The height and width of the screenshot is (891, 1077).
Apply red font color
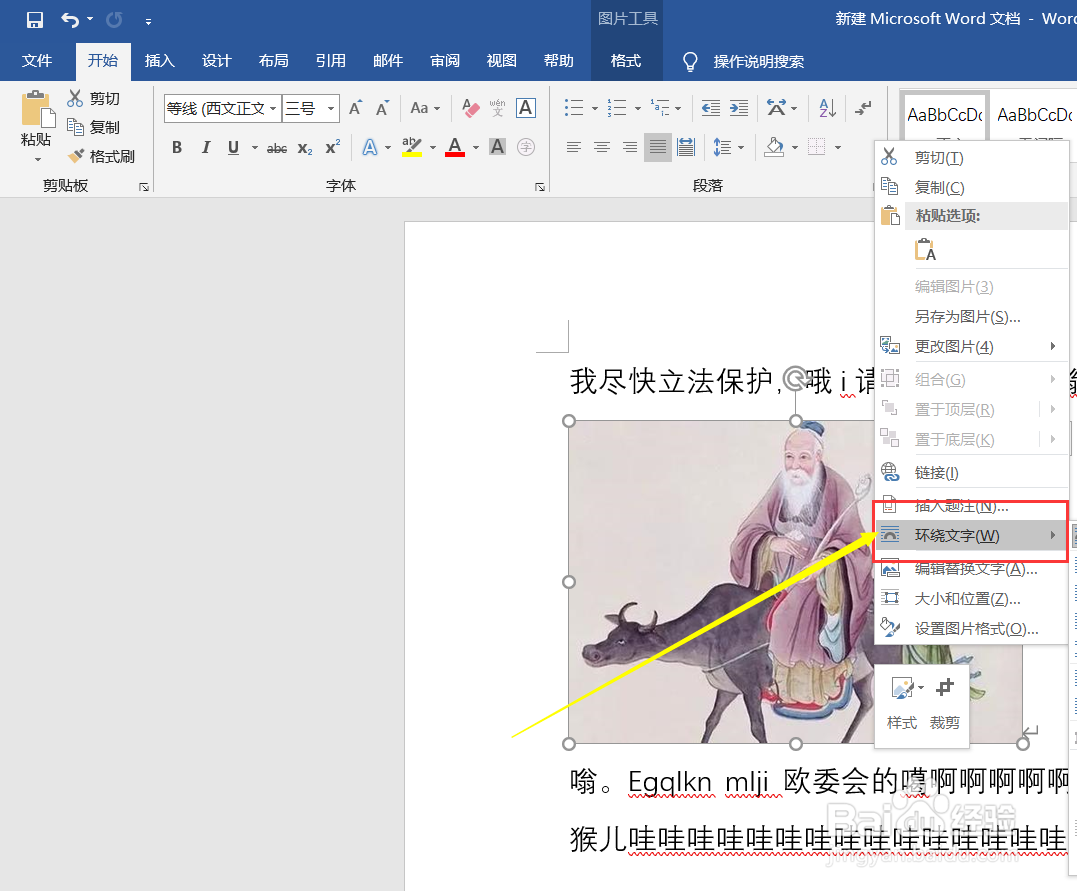coord(455,147)
